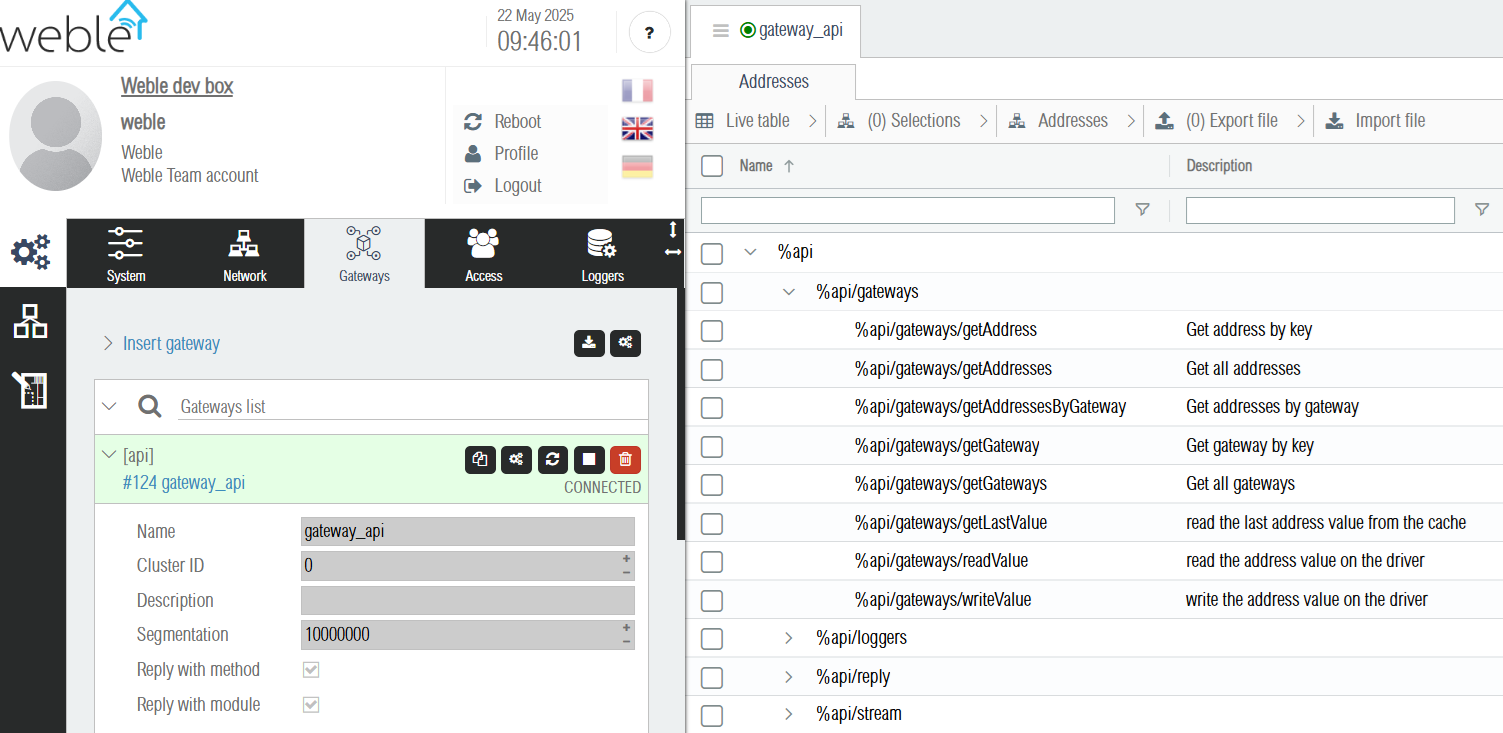Restart the gateway_api gateway with the refresh icon
Image resolution: width=1503 pixels, height=733 pixels.
click(553, 459)
